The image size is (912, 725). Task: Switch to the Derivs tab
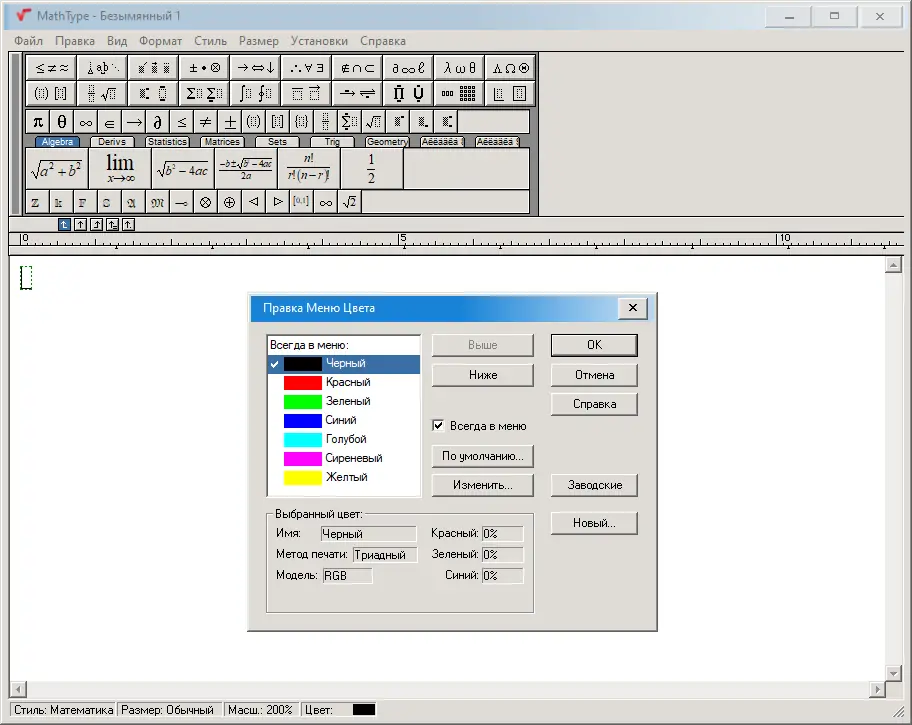[112, 141]
